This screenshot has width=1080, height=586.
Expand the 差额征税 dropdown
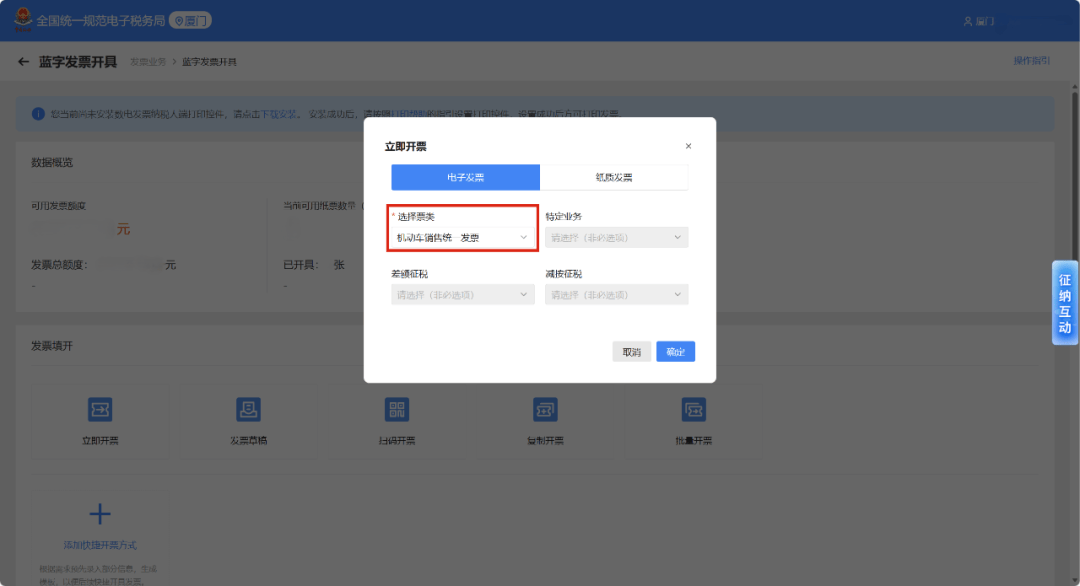[x=462, y=295]
